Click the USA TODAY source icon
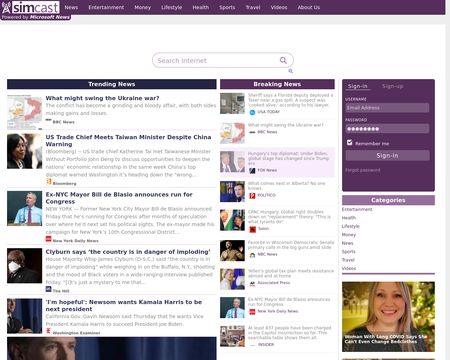This screenshot has width=450, height=360. 252,112
